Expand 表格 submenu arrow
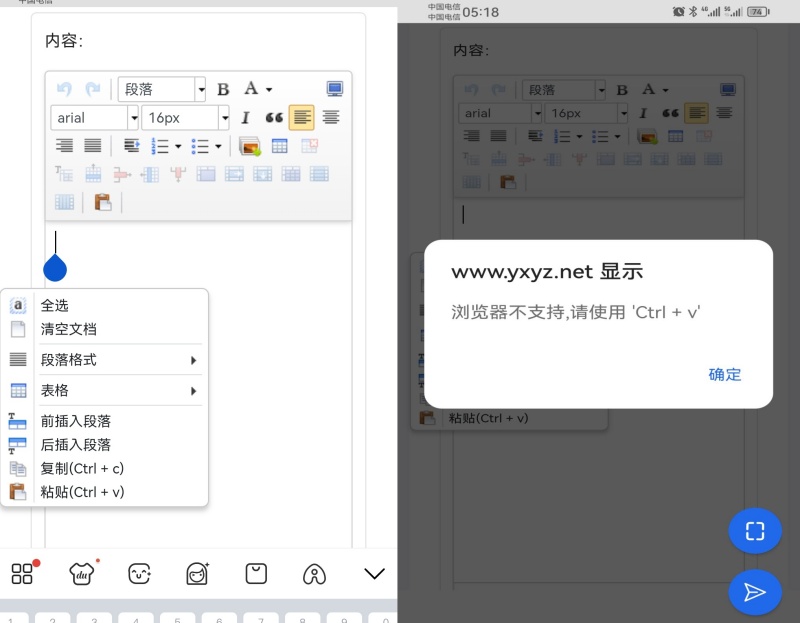Viewport: 800px width, 623px height. [193, 391]
